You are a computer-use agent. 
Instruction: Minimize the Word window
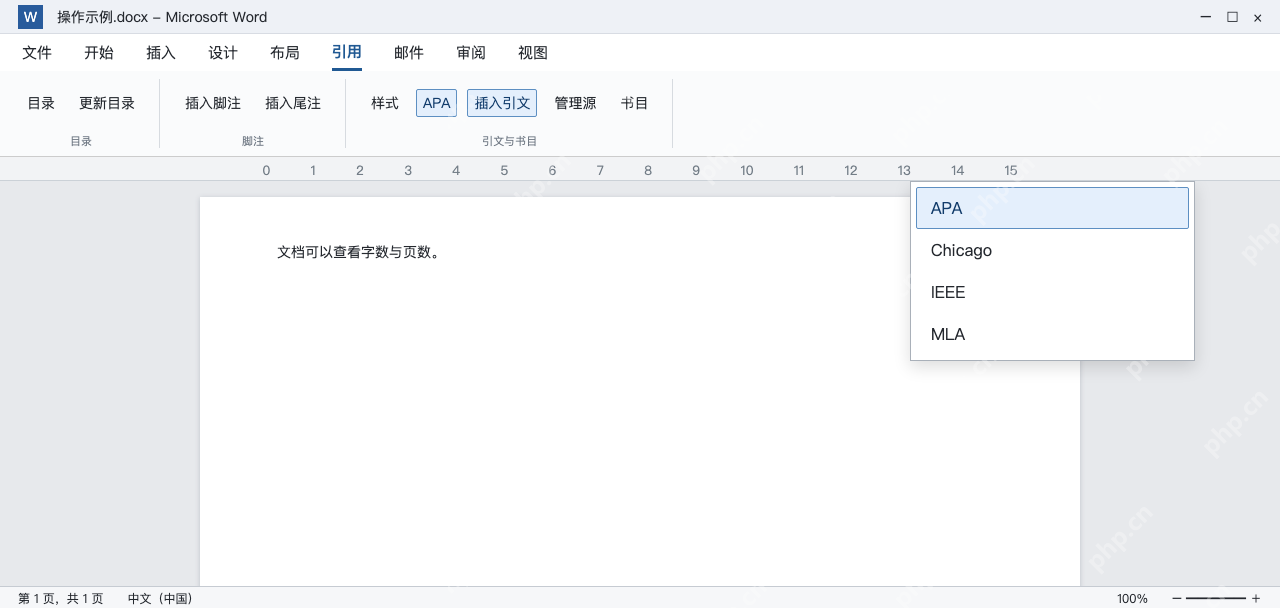[x=1206, y=17]
